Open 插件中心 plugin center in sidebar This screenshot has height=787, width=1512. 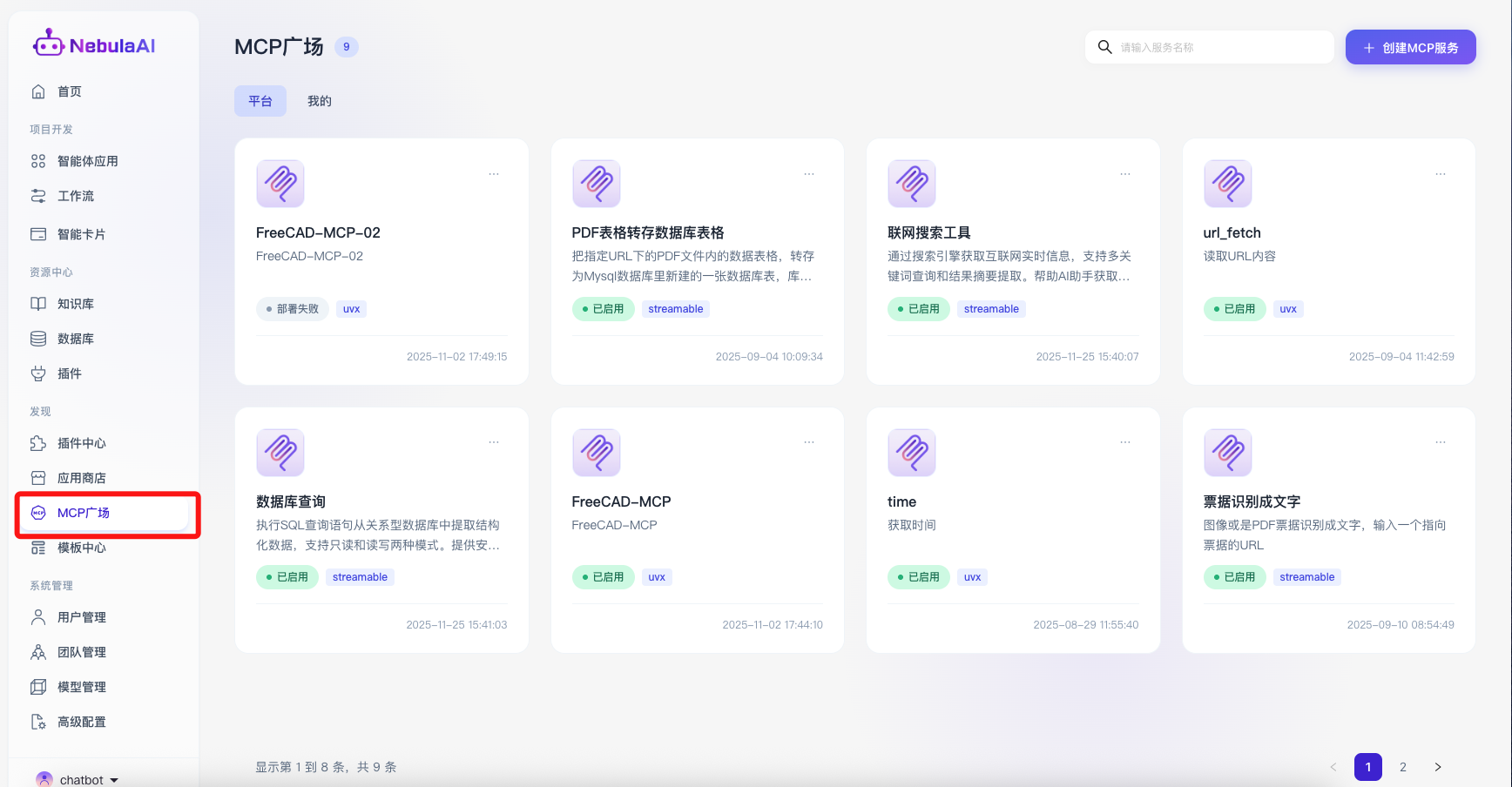pyautogui.click(x=81, y=443)
